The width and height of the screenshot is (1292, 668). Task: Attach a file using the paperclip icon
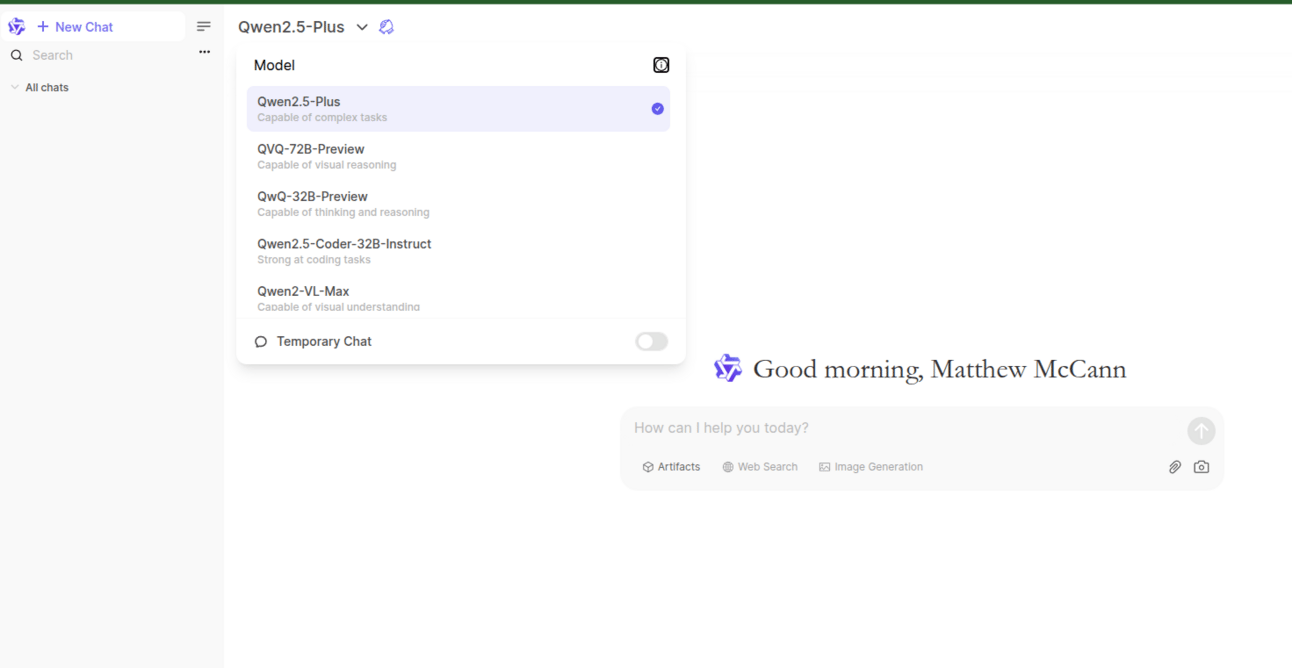[x=1175, y=467]
